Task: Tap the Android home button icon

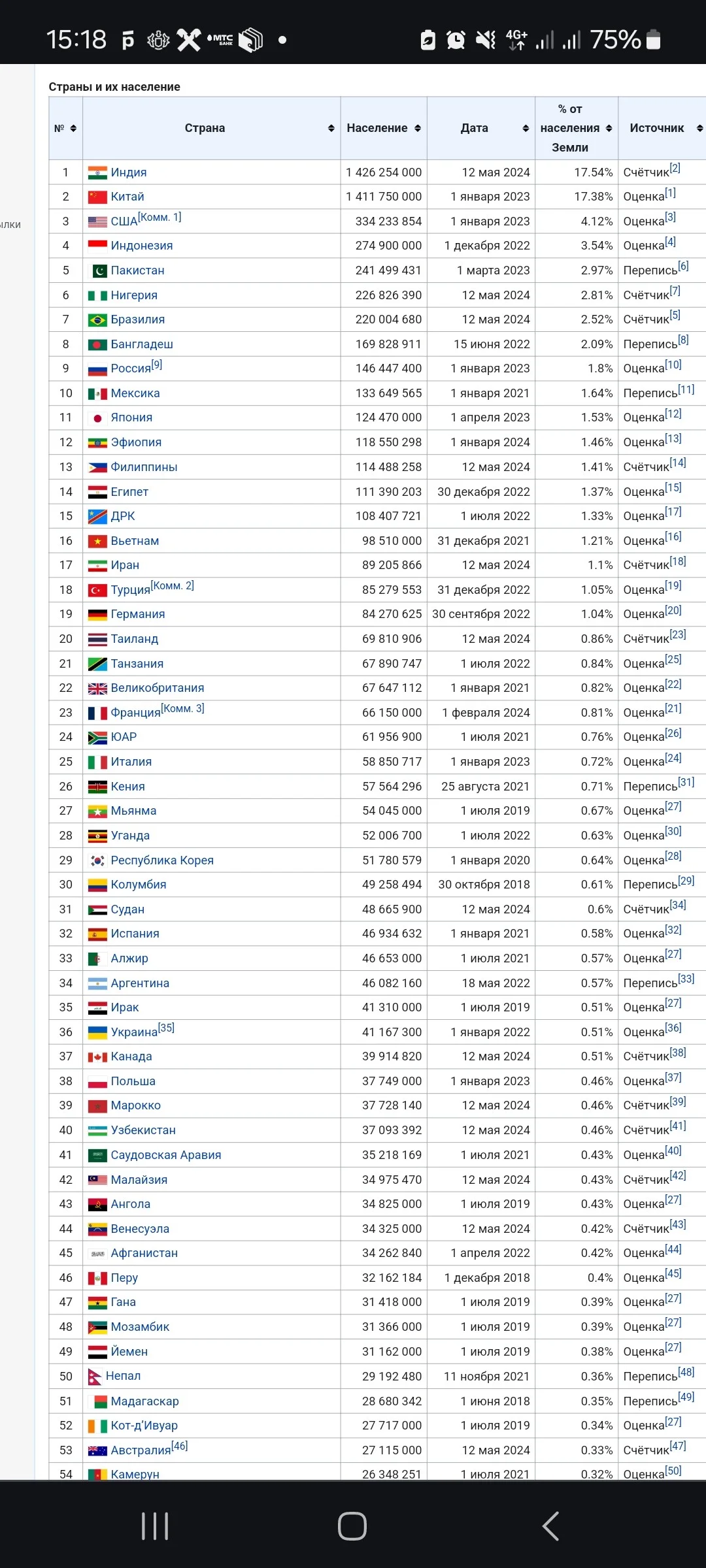Action: [x=352, y=1526]
